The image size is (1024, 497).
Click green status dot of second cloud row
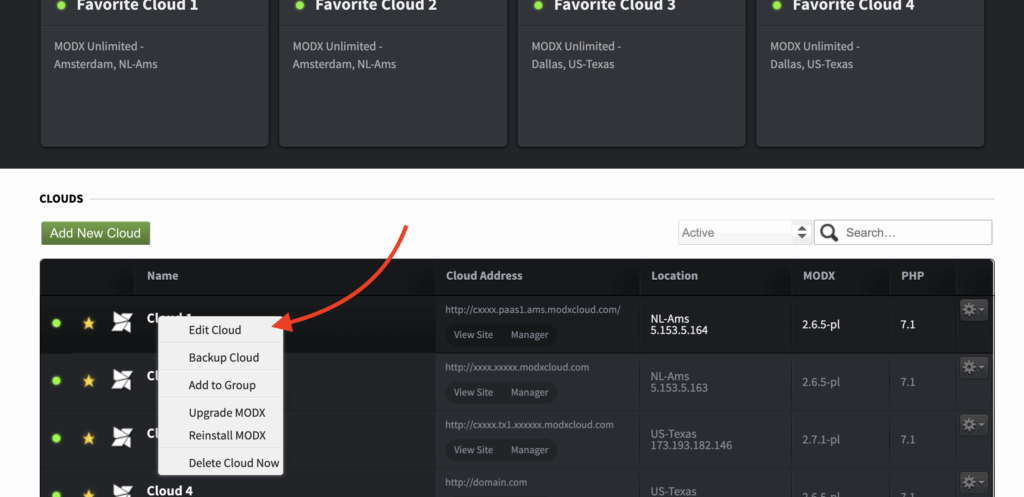(56, 381)
